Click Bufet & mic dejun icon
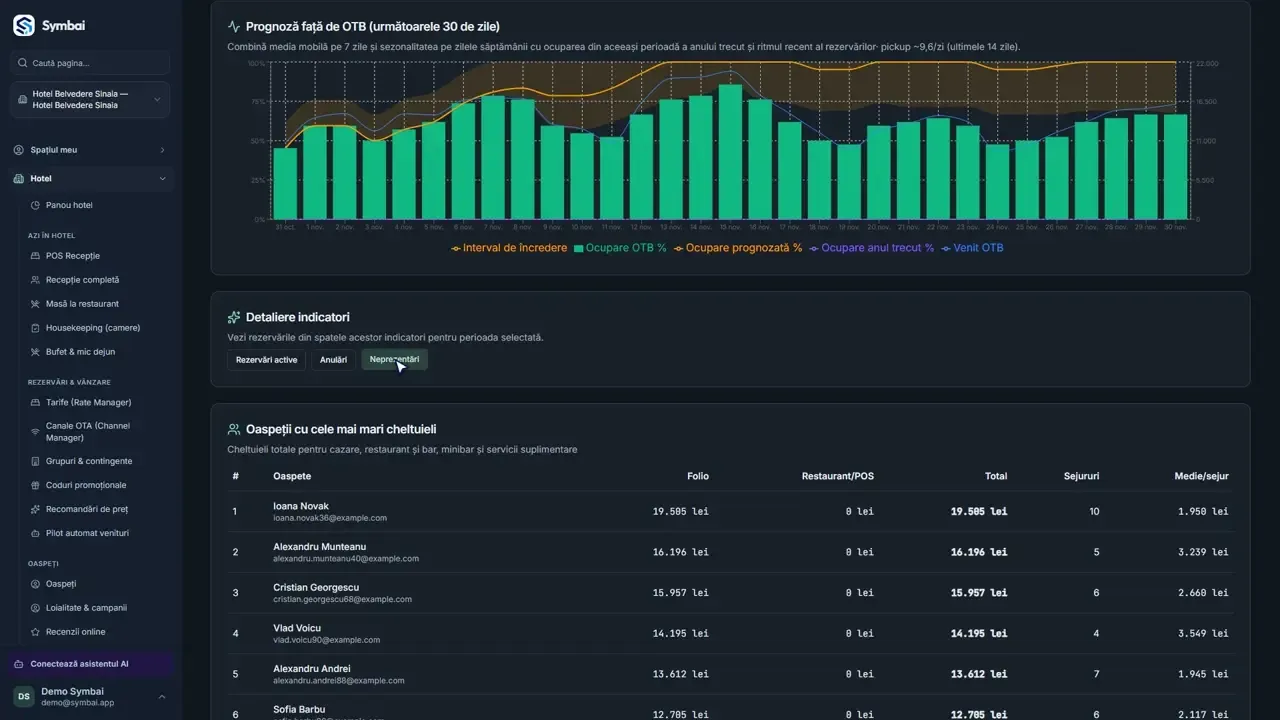 (x=35, y=352)
